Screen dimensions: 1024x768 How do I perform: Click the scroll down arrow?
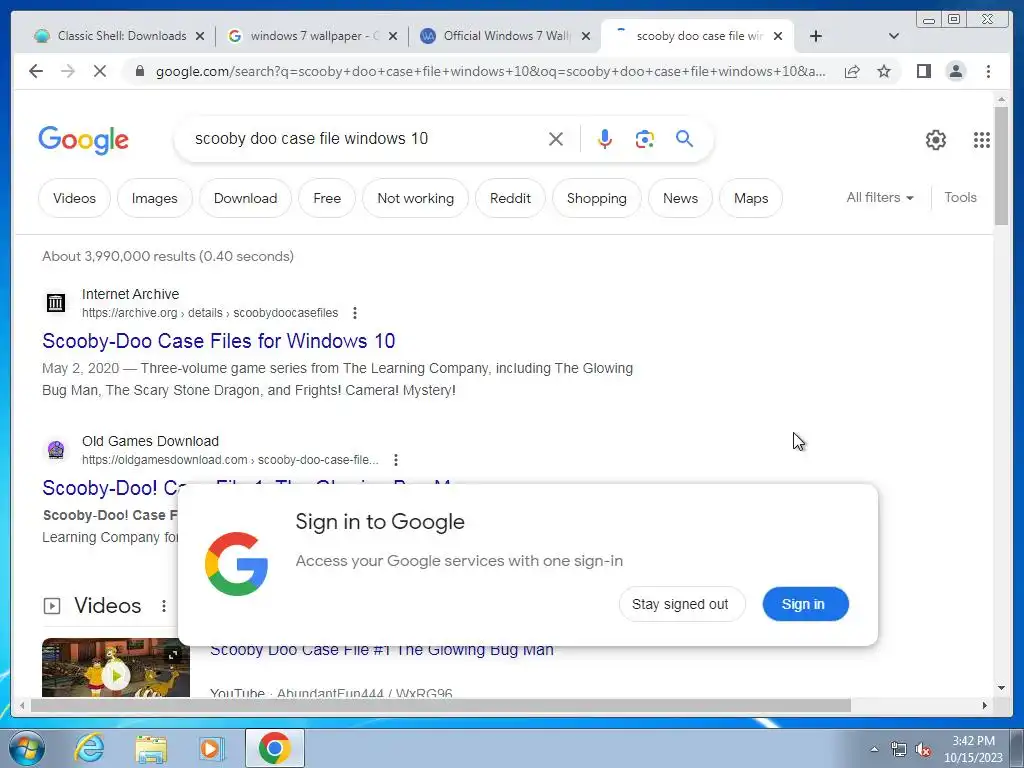[1001, 688]
